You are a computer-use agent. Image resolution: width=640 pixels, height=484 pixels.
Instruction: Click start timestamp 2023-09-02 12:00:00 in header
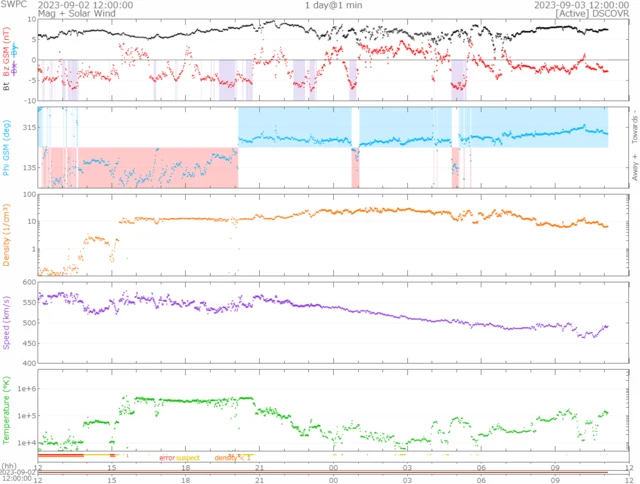85,5
